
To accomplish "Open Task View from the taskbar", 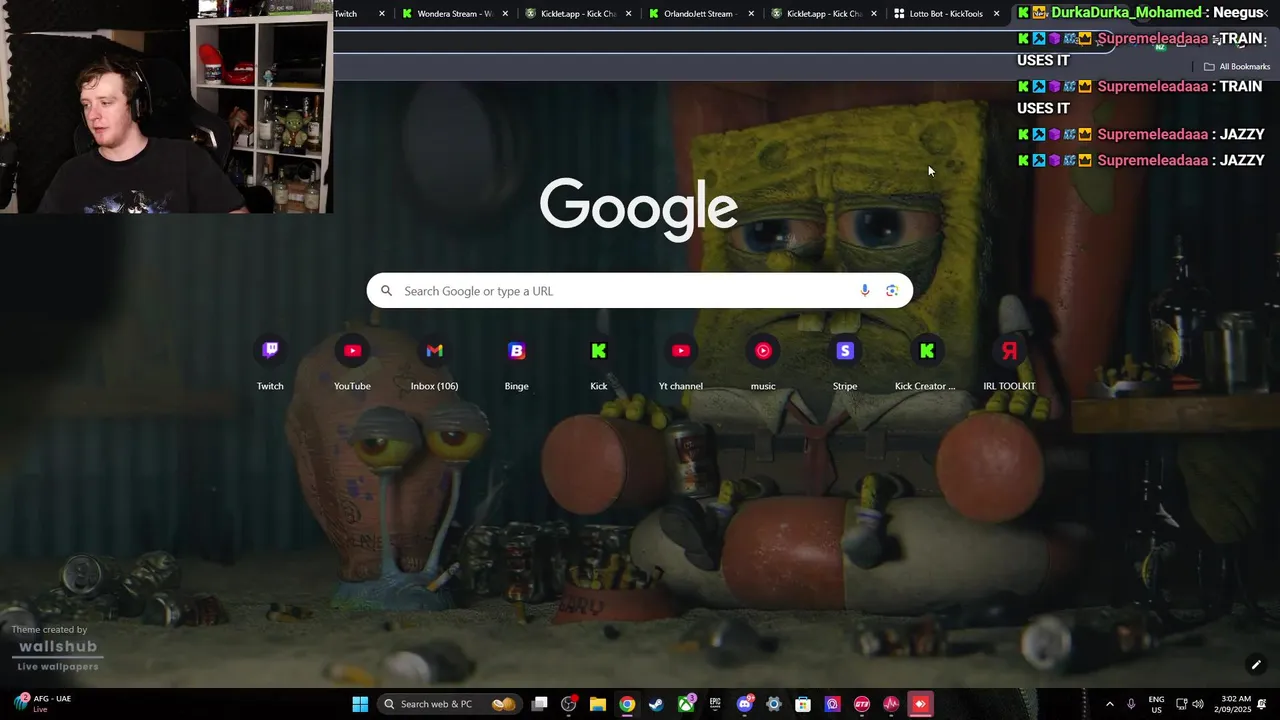I will click(540, 704).
